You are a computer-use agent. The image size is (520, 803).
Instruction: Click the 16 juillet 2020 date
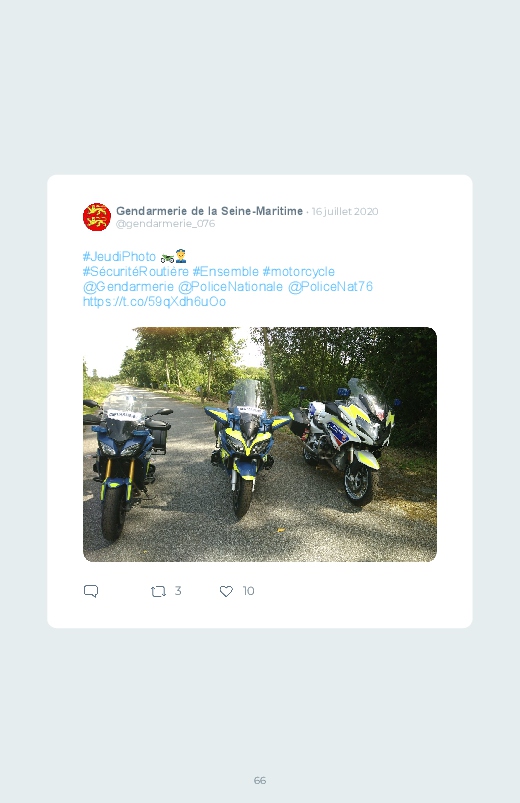(x=345, y=212)
